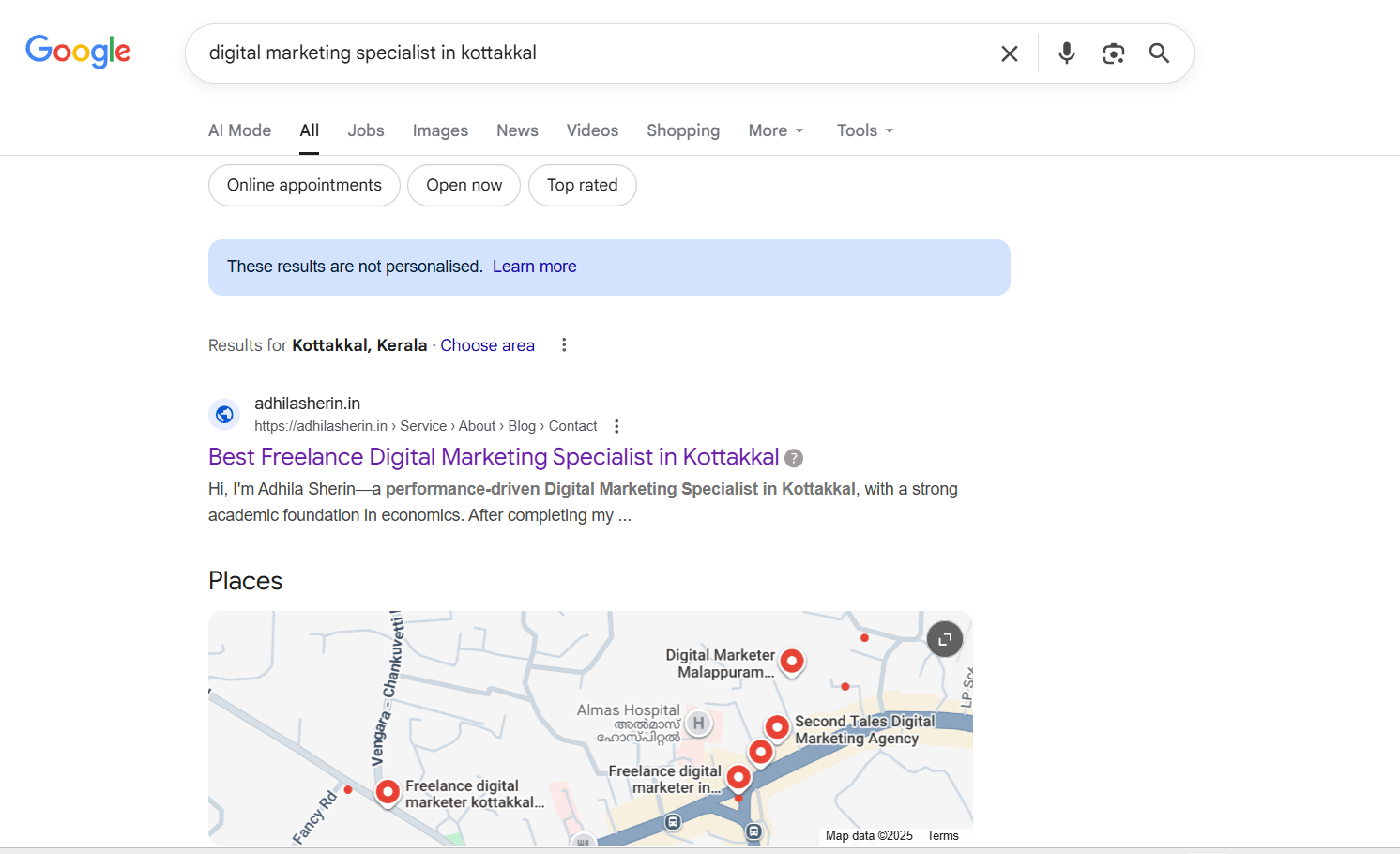Screen dimensions: 1400x854
Task: Switch to the Images tab
Action: pos(440,130)
